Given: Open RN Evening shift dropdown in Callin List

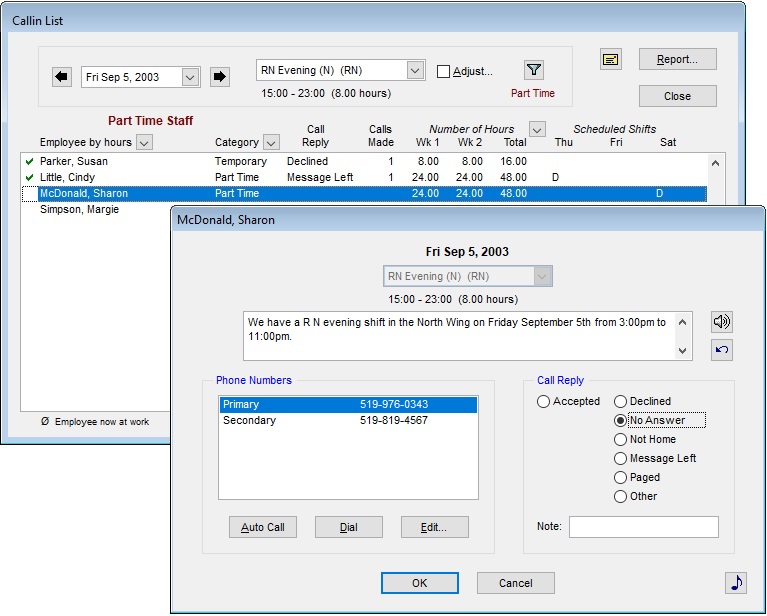Looking at the screenshot, I should point(415,70).
